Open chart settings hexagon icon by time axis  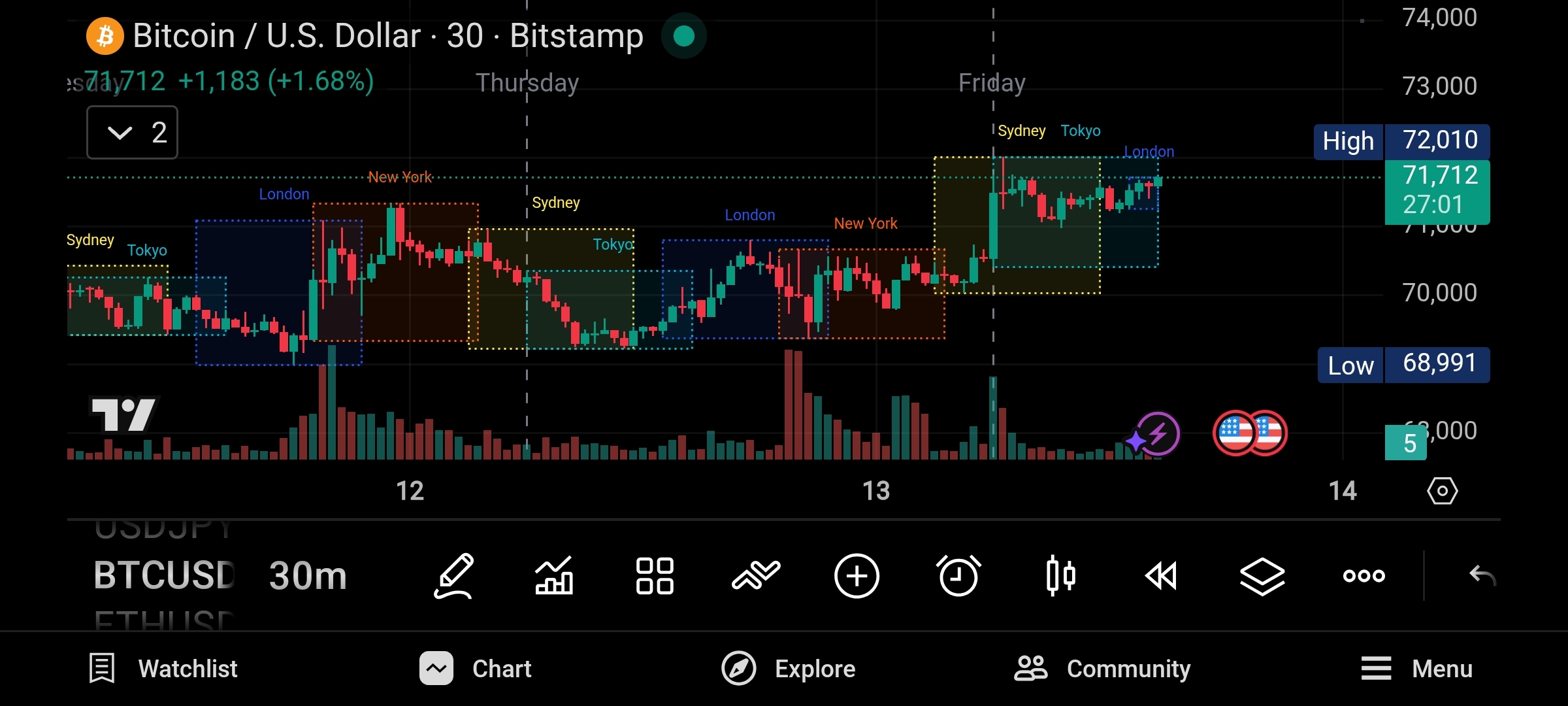pyautogui.click(x=1442, y=491)
